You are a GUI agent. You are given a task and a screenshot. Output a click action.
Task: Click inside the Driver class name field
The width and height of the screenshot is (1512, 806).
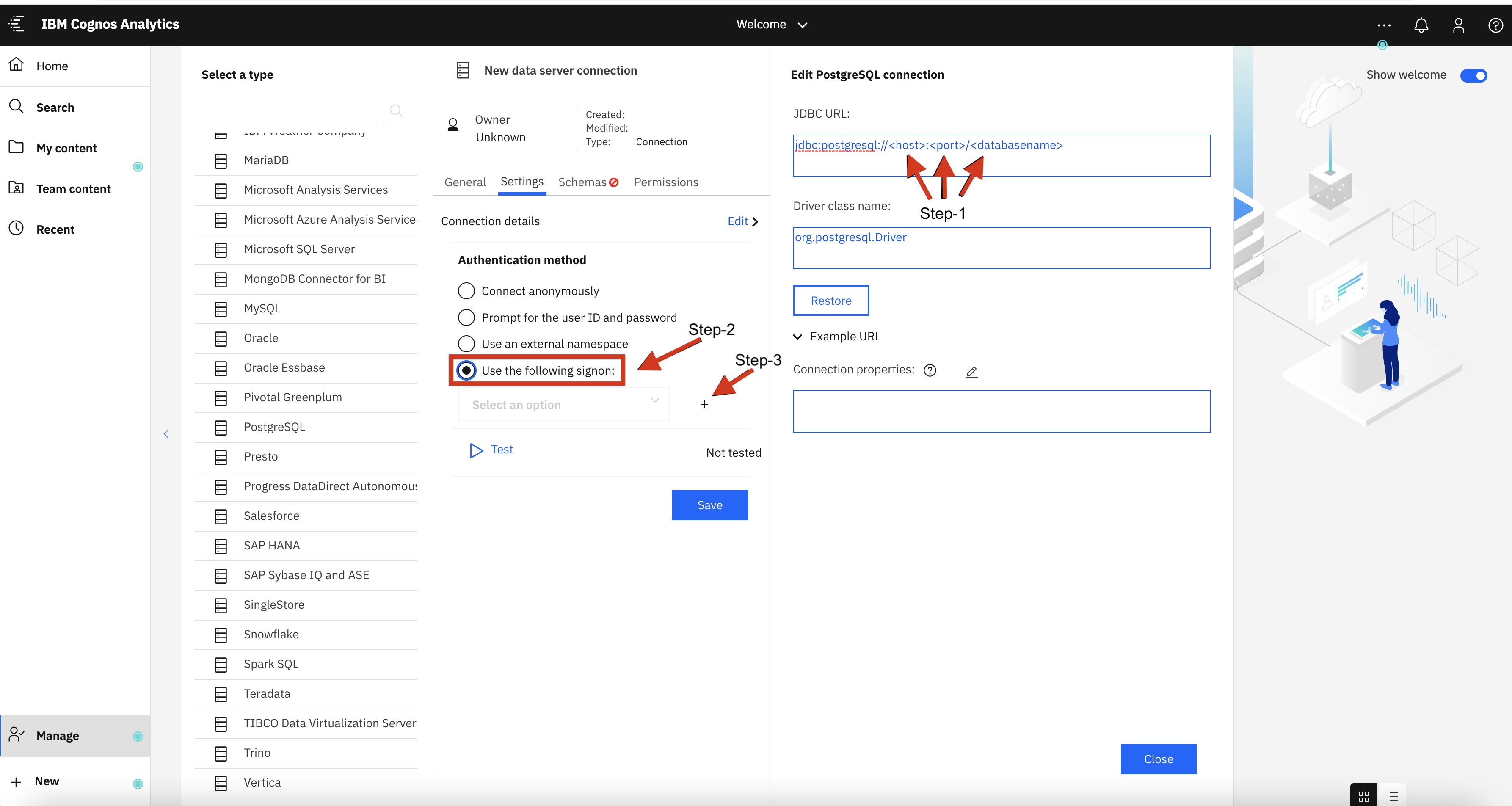[x=1002, y=248]
